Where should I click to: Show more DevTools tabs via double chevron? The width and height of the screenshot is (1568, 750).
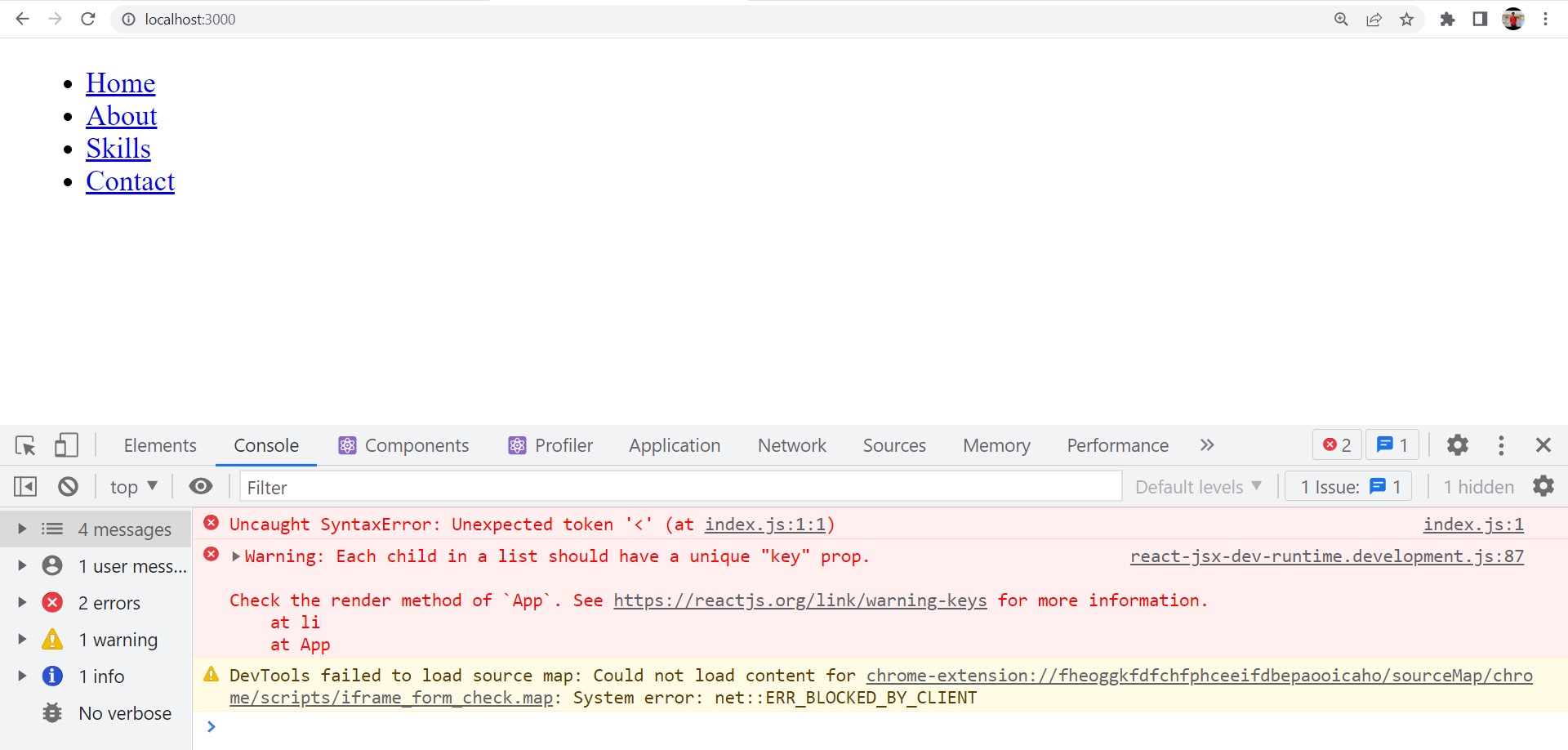(x=1207, y=445)
